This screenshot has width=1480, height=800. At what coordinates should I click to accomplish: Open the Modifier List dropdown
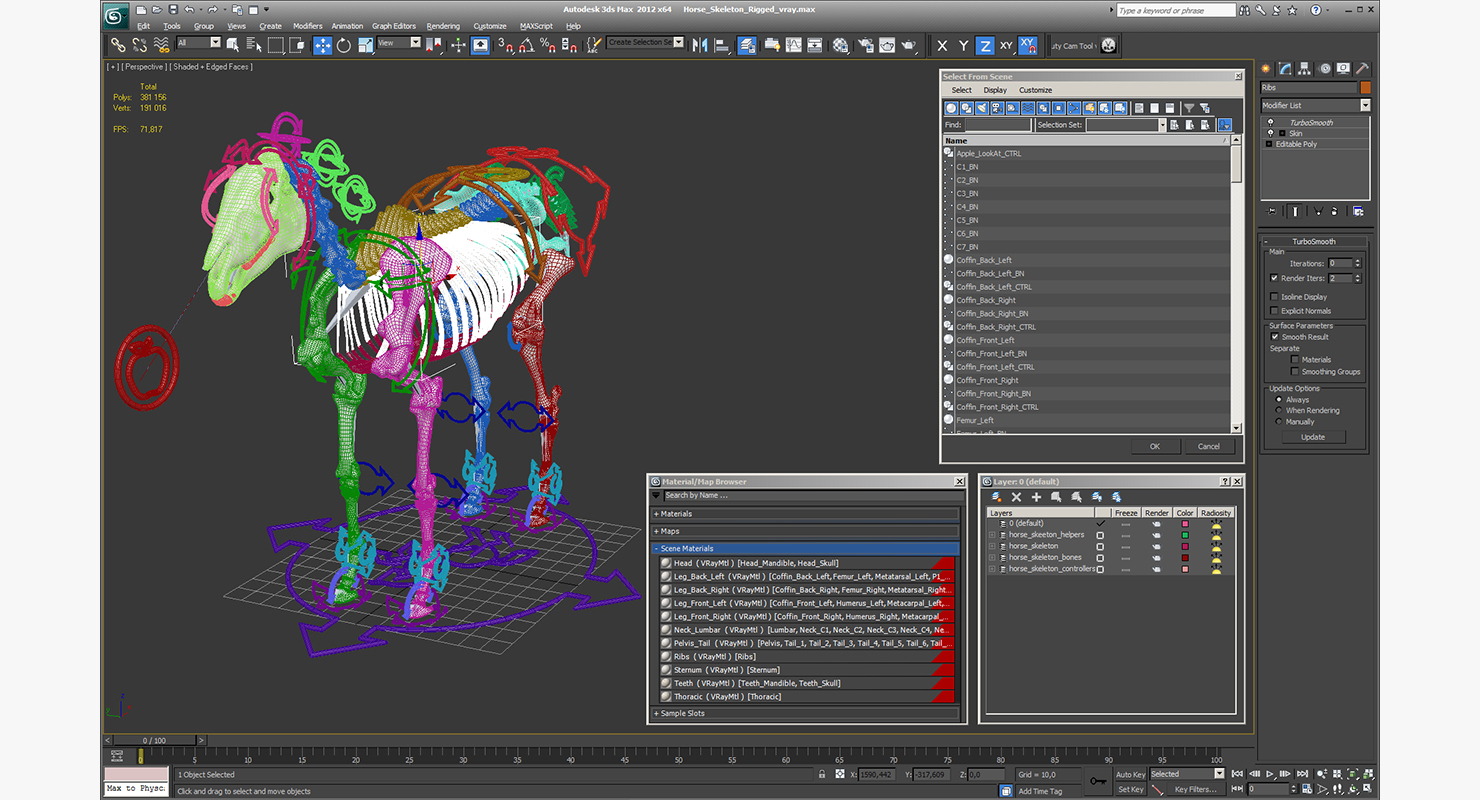(1365, 105)
